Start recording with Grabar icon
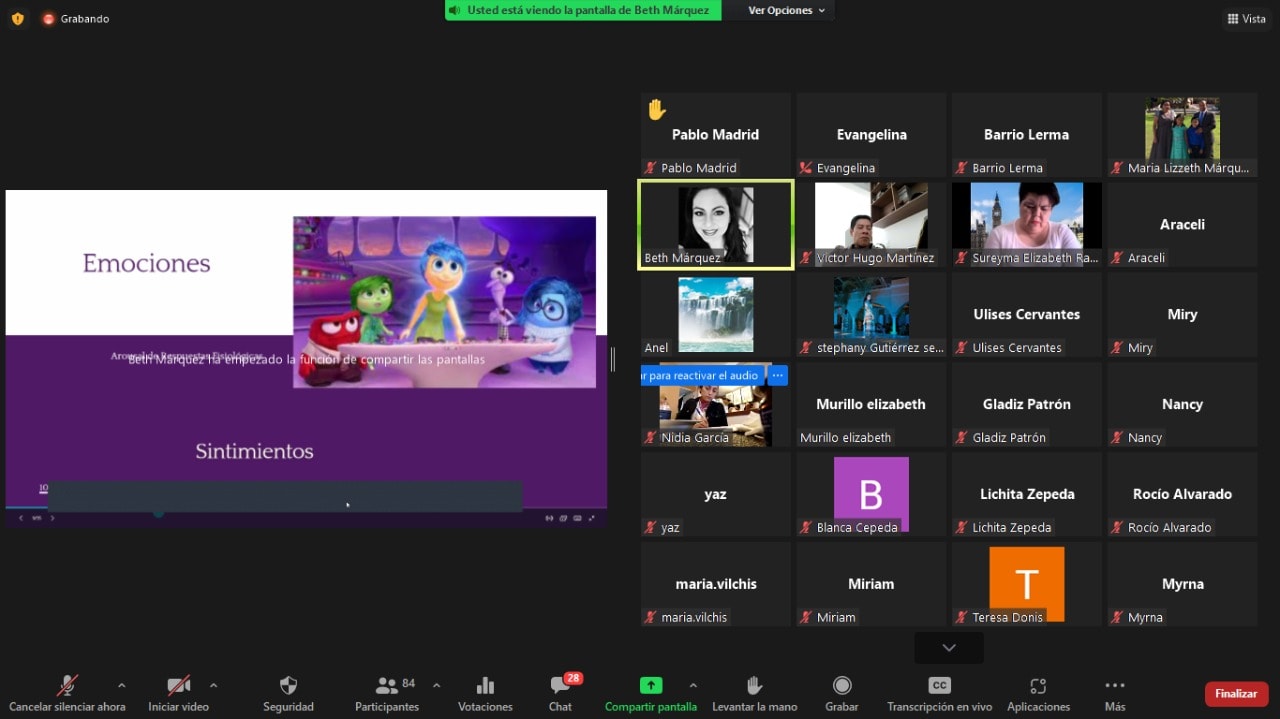Viewport: 1280px width, 719px height. [x=842, y=686]
